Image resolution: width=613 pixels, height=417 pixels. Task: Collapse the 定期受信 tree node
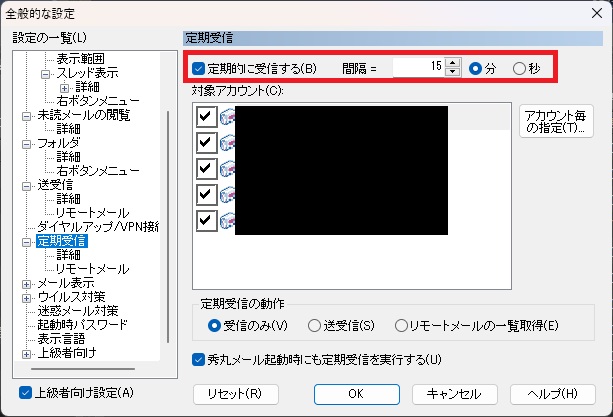coord(27,242)
